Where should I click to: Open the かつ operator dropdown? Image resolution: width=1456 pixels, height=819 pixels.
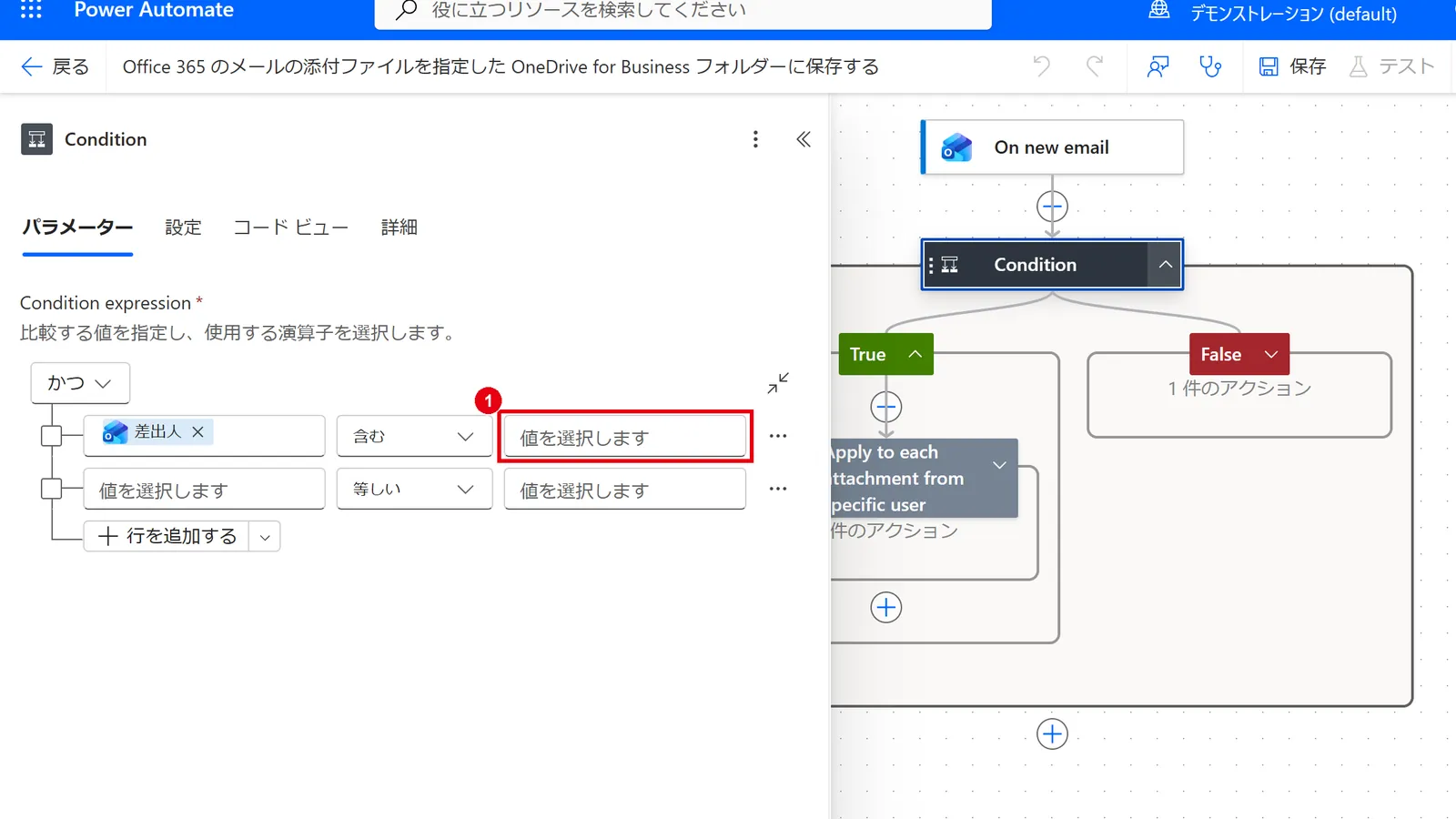[x=80, y=383]
